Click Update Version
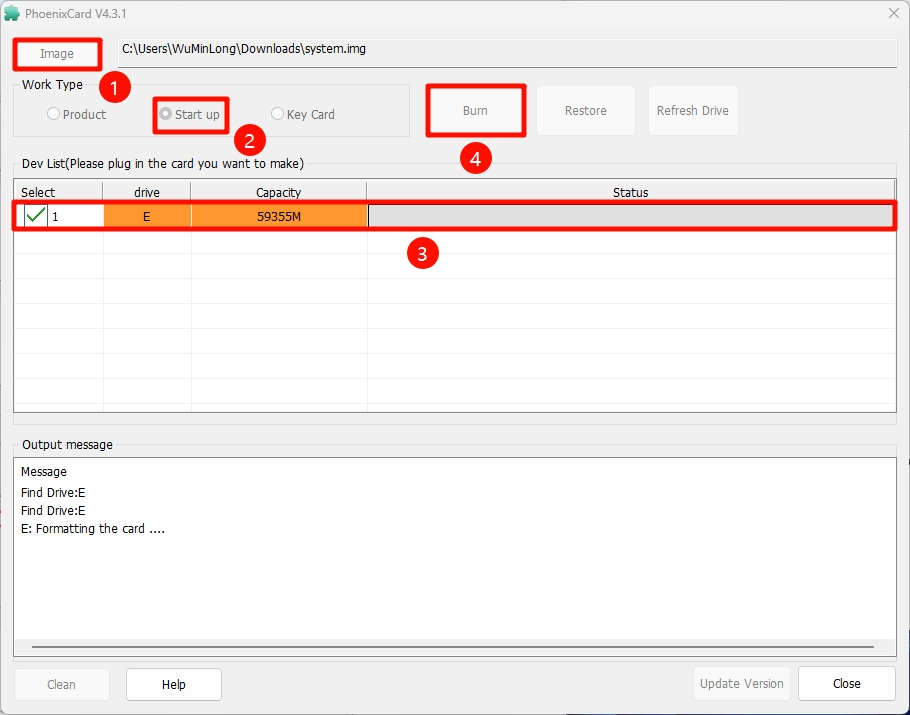910x715 pixels. point(742,683)
